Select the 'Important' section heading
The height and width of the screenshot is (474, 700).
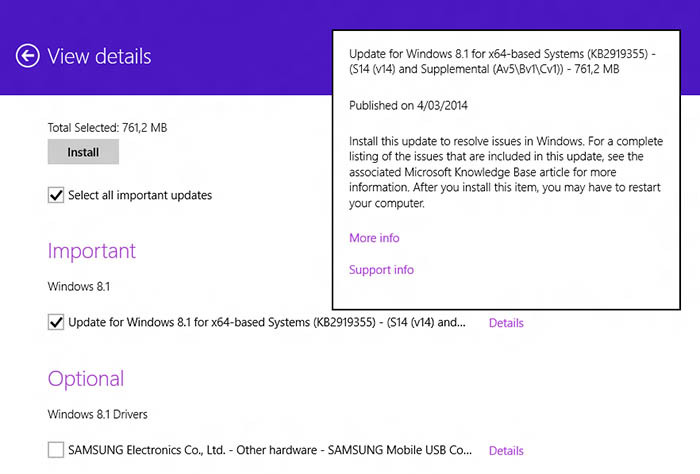pyautogui.click(x=92, y=250)
